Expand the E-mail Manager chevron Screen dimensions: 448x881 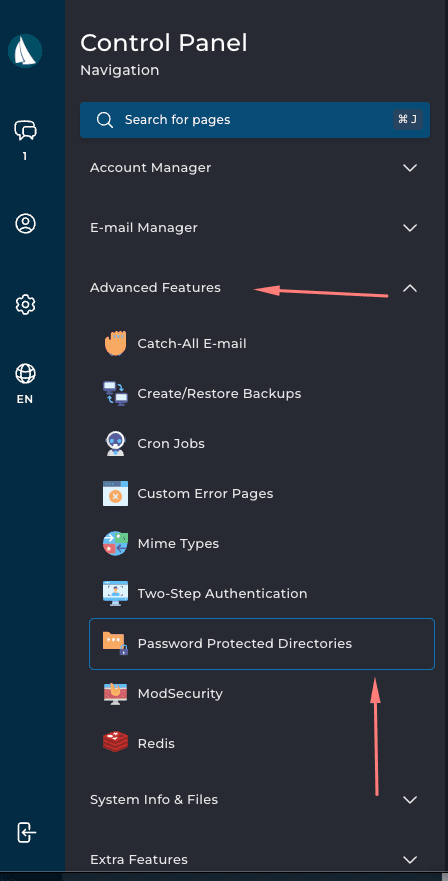(410, 228)
